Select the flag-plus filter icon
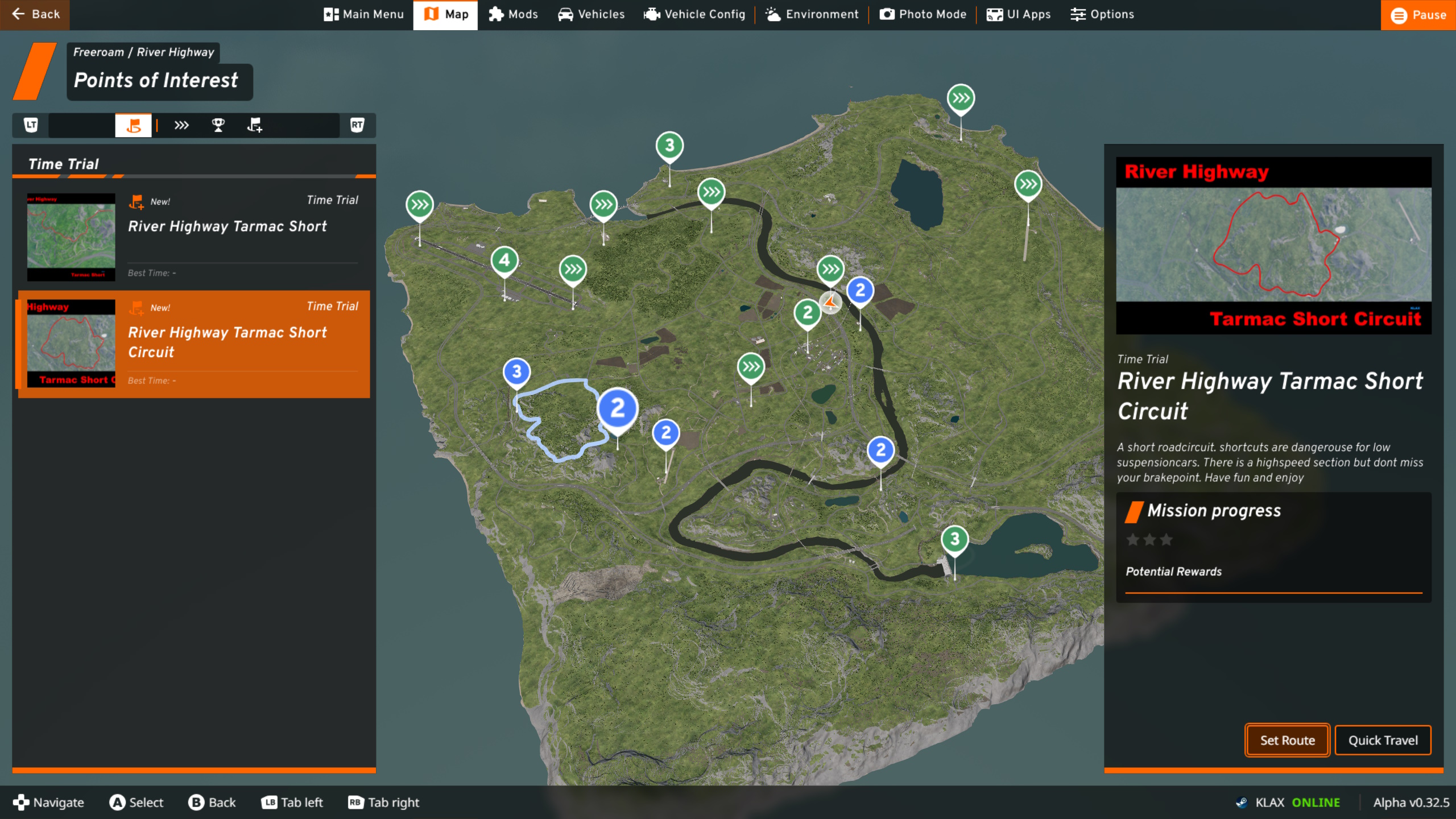 [254, 125]
